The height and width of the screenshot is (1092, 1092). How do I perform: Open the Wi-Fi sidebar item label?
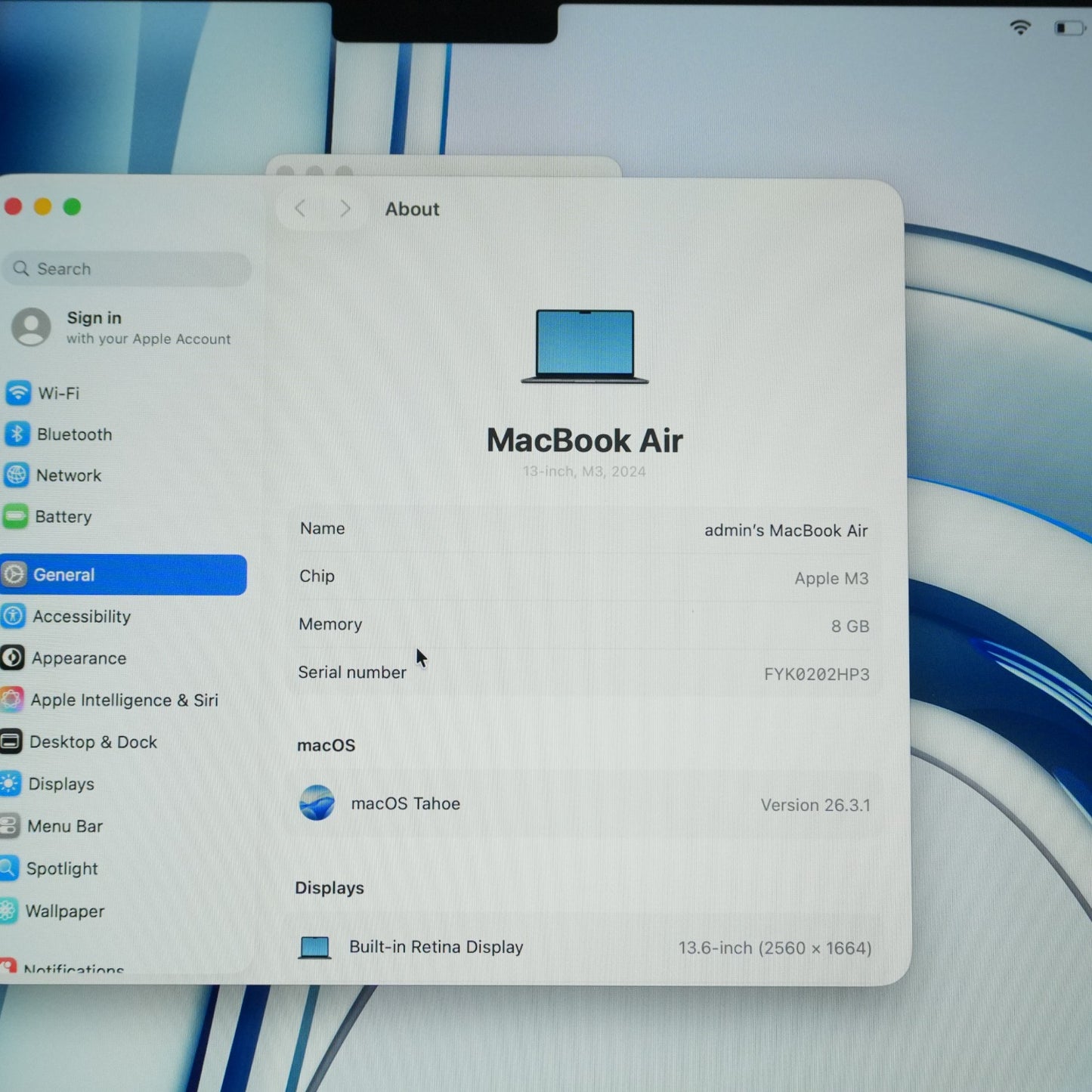(x=59, y=393)
